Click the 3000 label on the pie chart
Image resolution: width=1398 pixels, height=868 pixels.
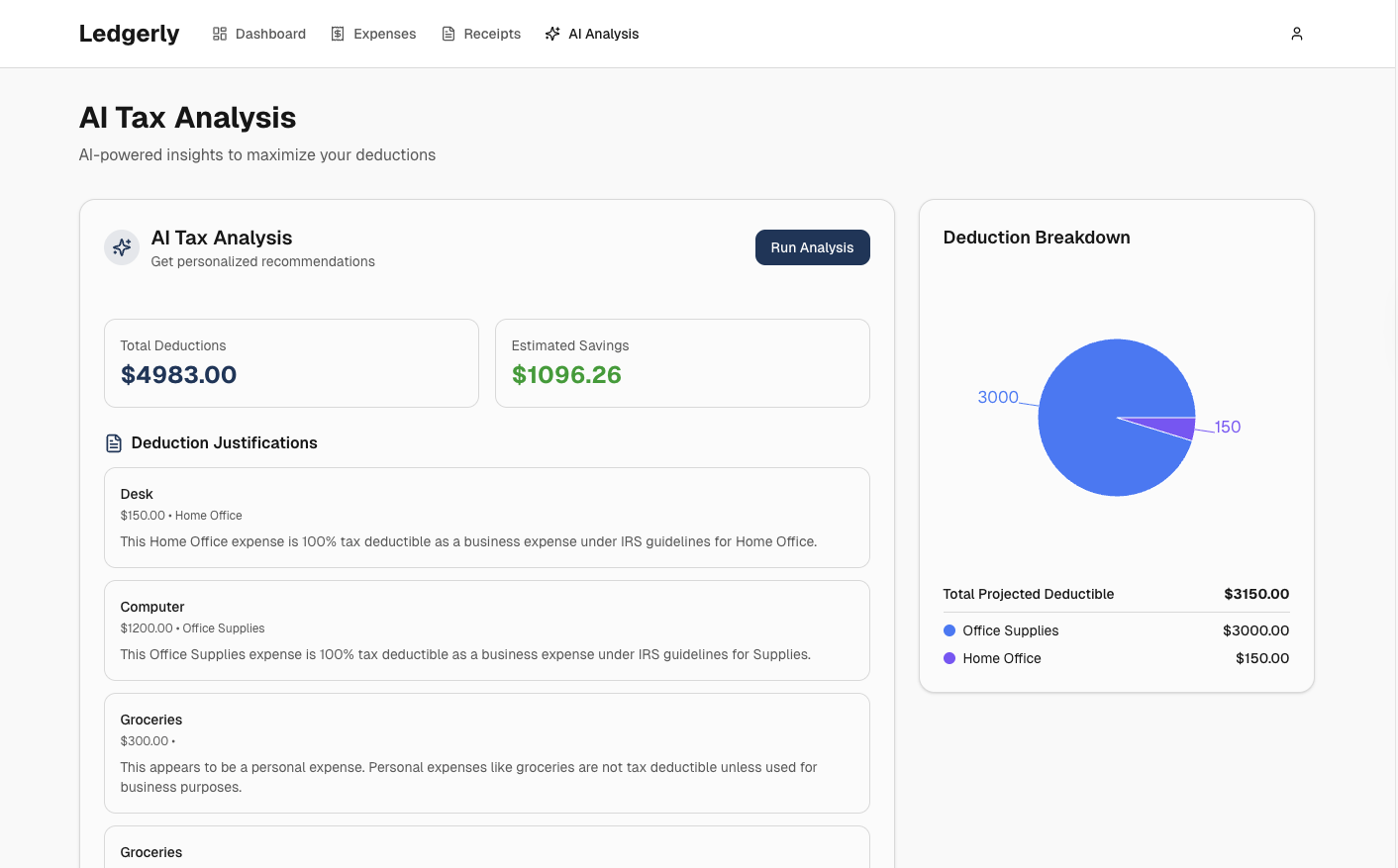pyautogui.click(x=998, y=397)
